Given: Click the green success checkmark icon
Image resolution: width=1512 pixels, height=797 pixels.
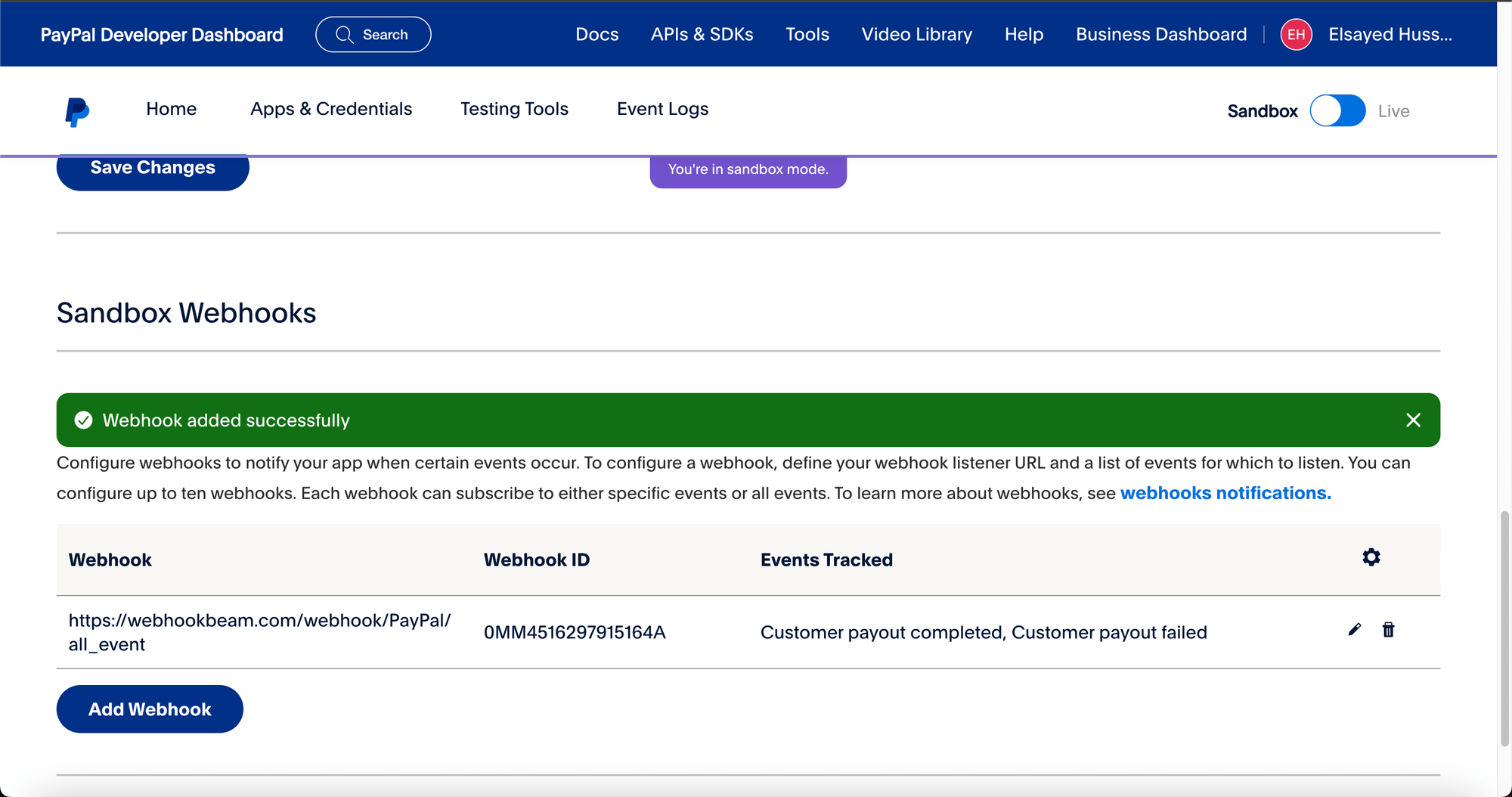Looking at the screenshot, I should coord(83,420).
